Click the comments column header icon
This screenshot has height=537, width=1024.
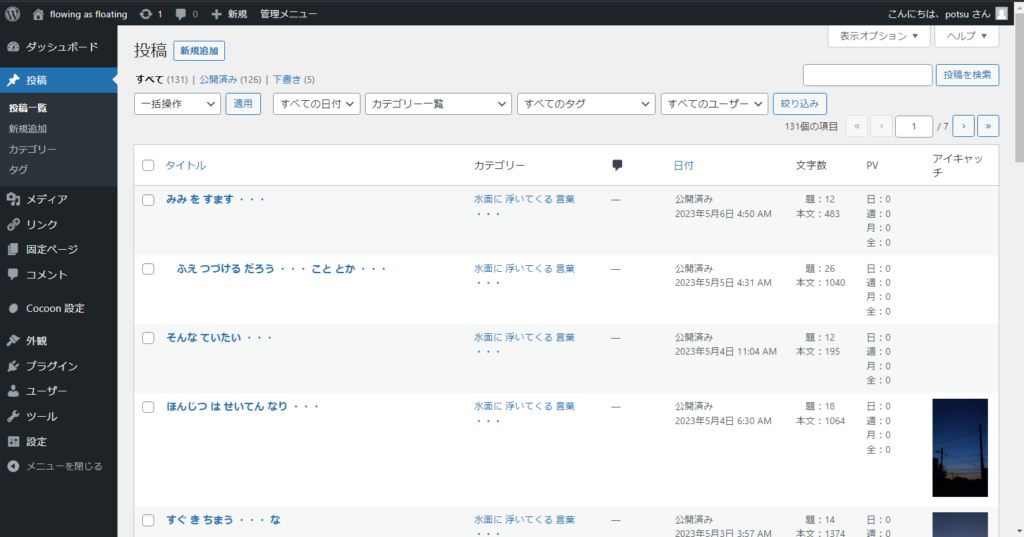(617, 165)
